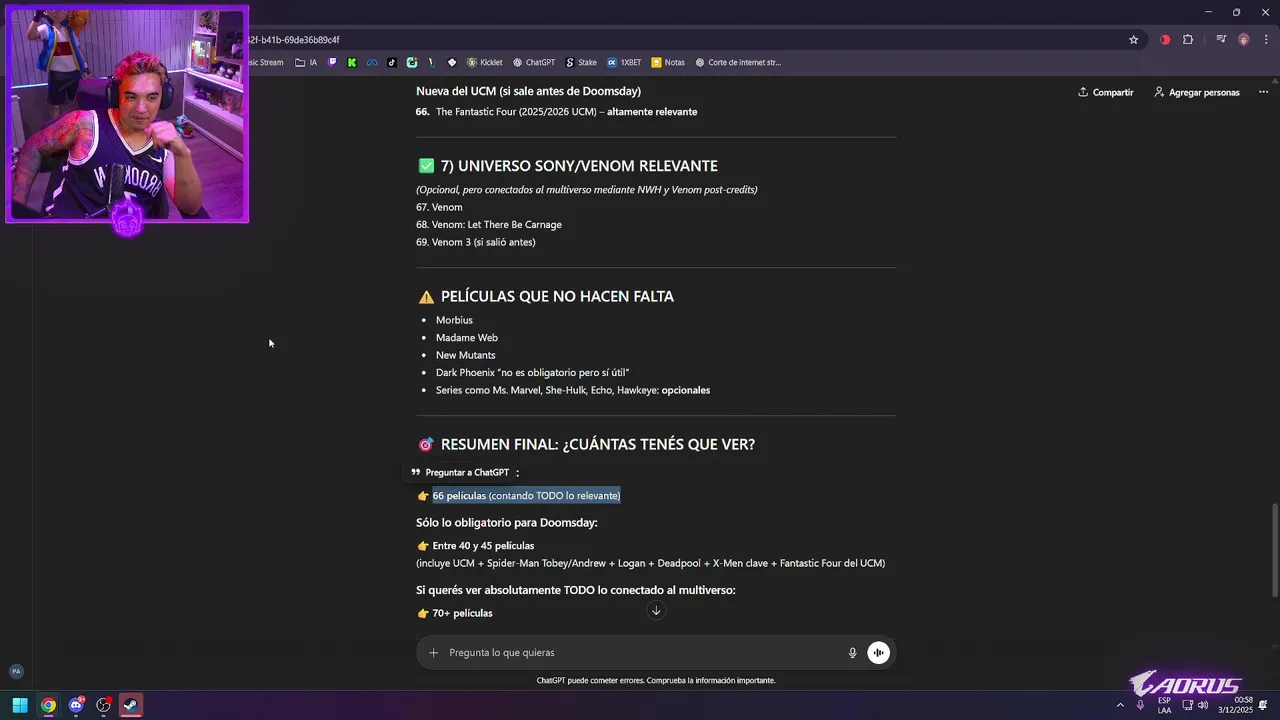This screenshot has height=720, width=1280.
Task: Click the PA user avatar in sidebar
Action: [16, 672]
